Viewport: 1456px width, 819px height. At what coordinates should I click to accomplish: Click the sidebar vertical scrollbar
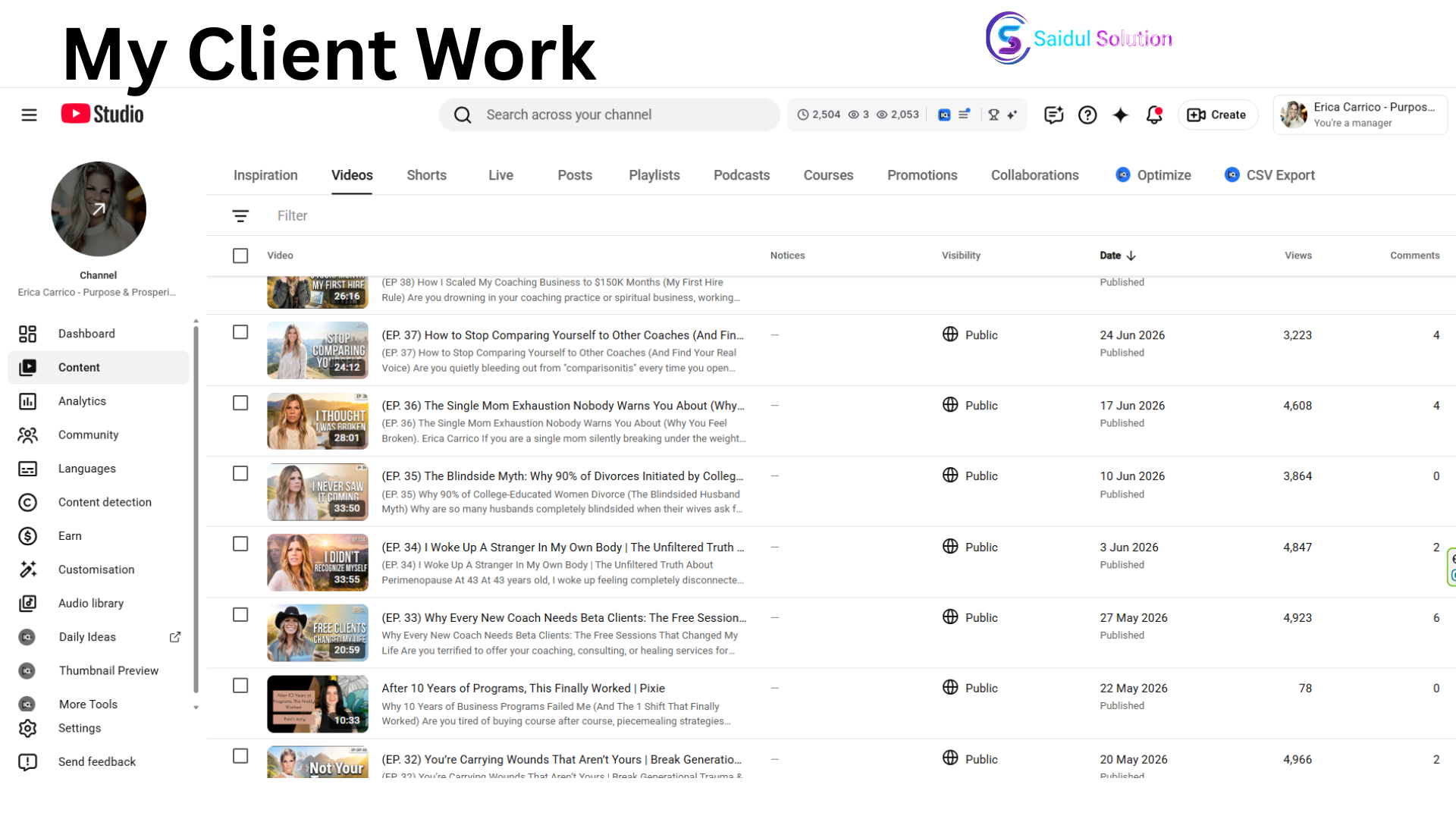click(x=196, y=508)
